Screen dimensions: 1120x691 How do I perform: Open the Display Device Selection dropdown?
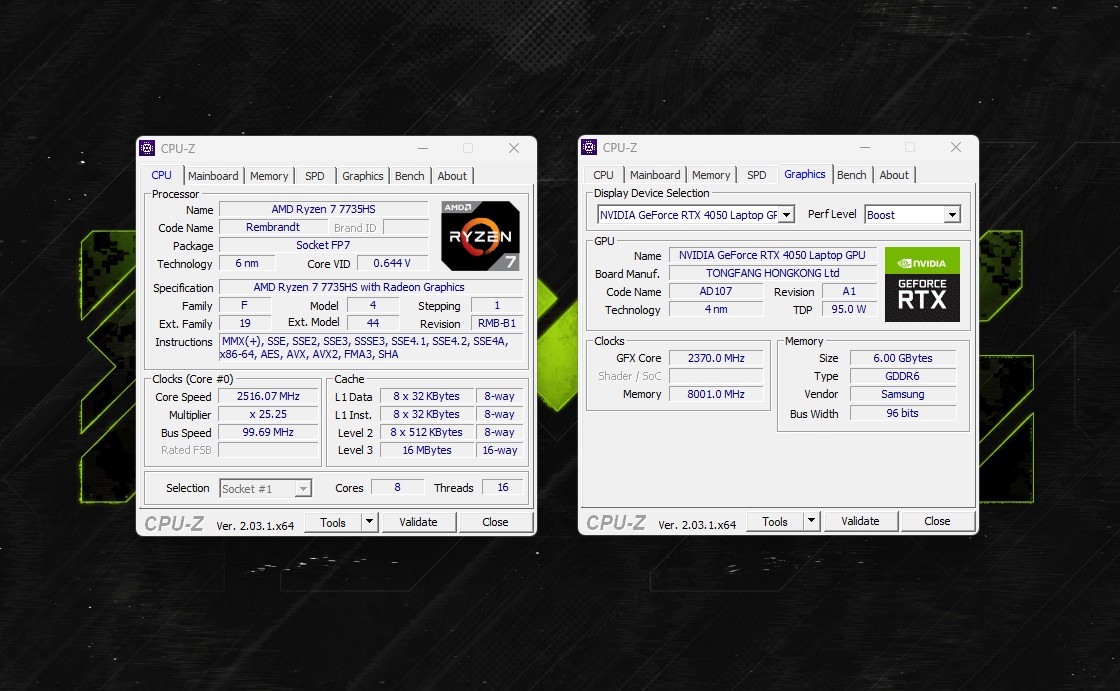[786, 215]
